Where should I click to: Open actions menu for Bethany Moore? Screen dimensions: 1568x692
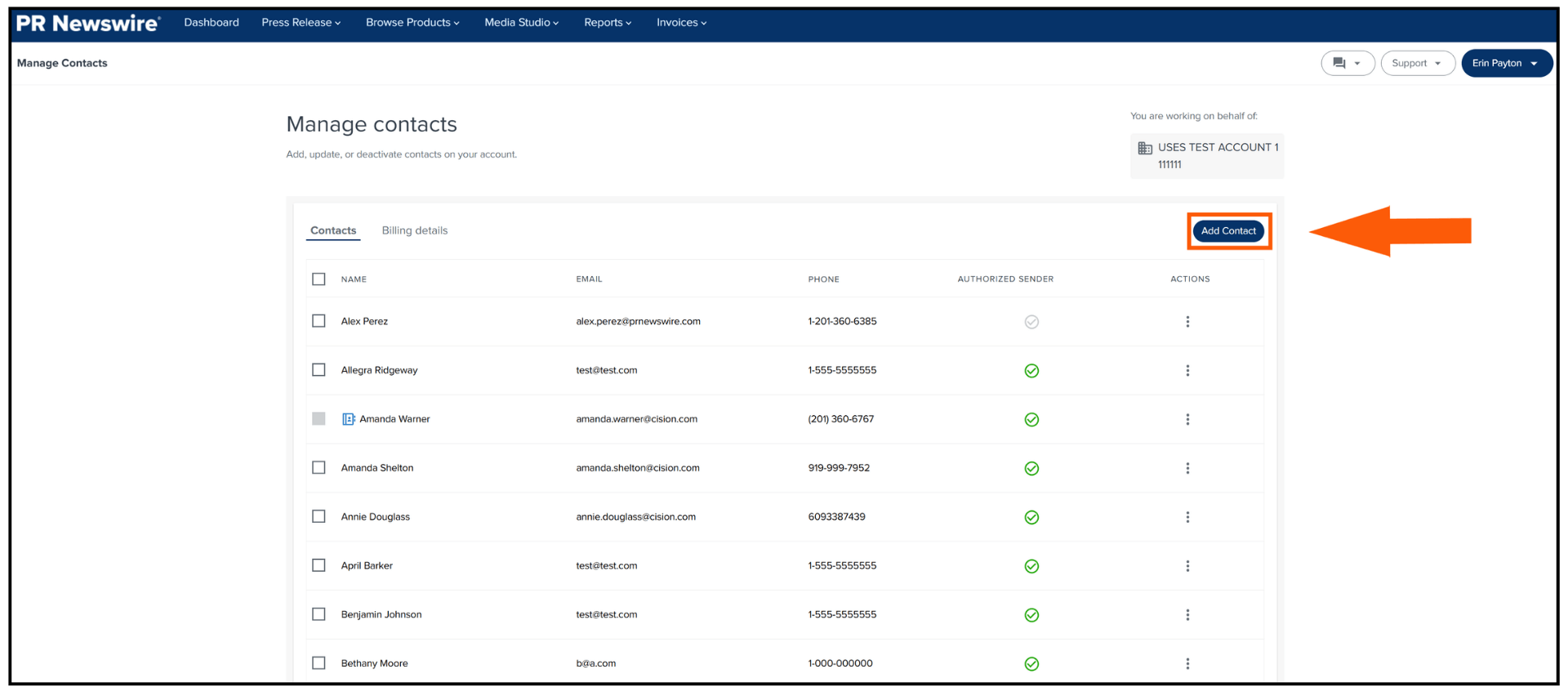tap(1187, 663)
